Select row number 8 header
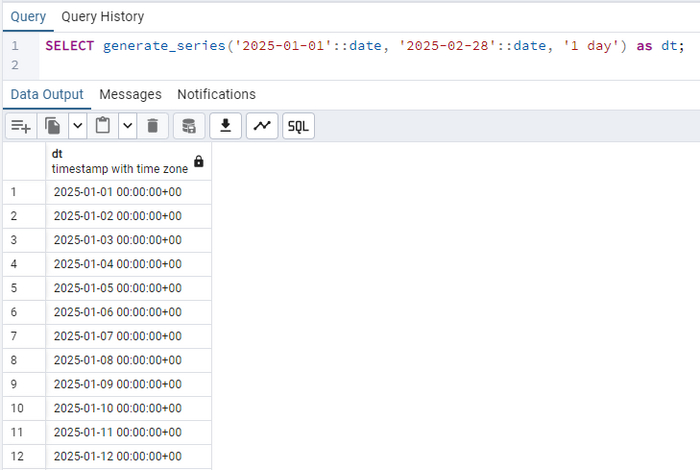This screenshot has height=470, width=700. pos(24,361)
